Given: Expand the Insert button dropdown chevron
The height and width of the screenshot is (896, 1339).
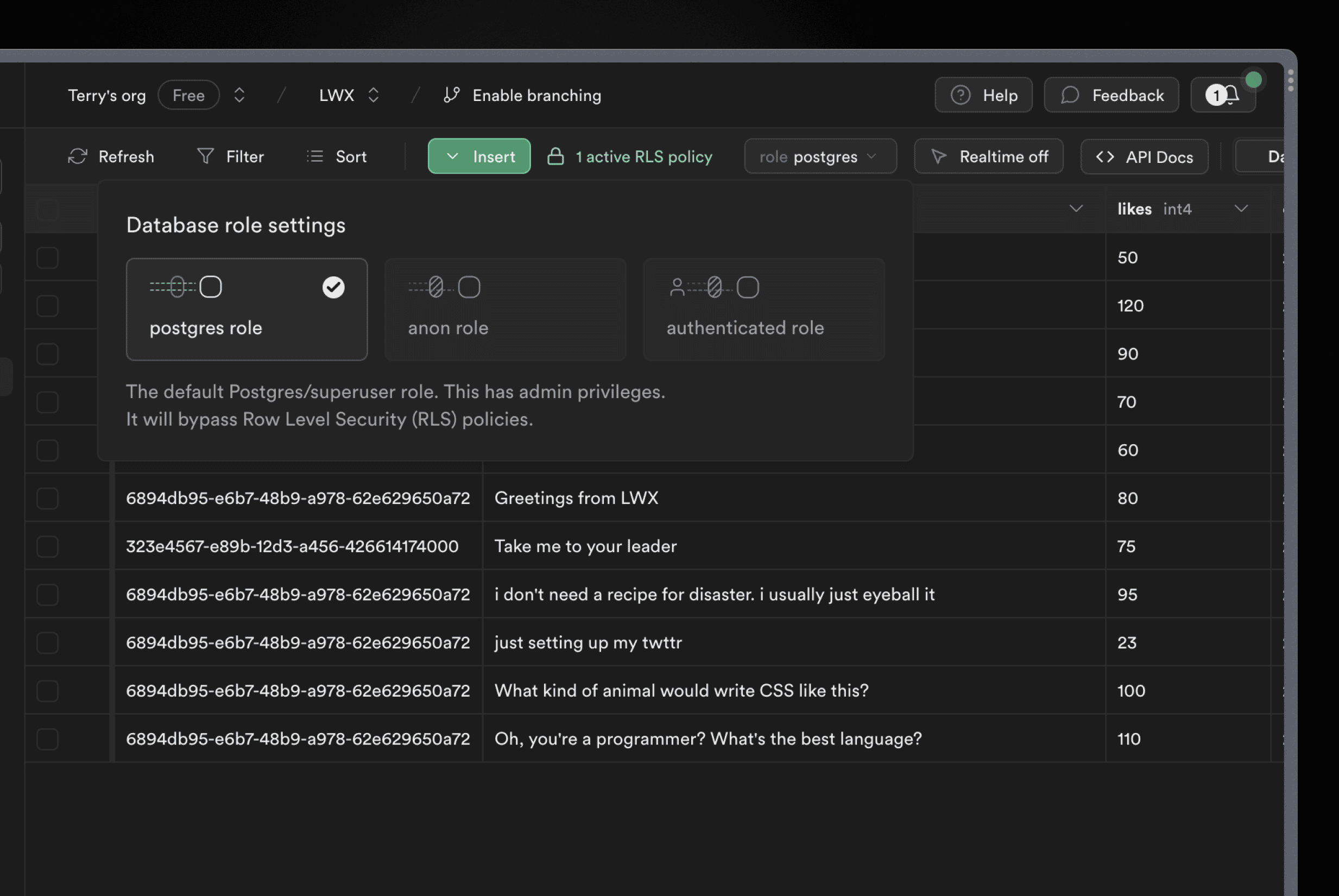Looking at the screenshot, I should [x=453, y=156].
